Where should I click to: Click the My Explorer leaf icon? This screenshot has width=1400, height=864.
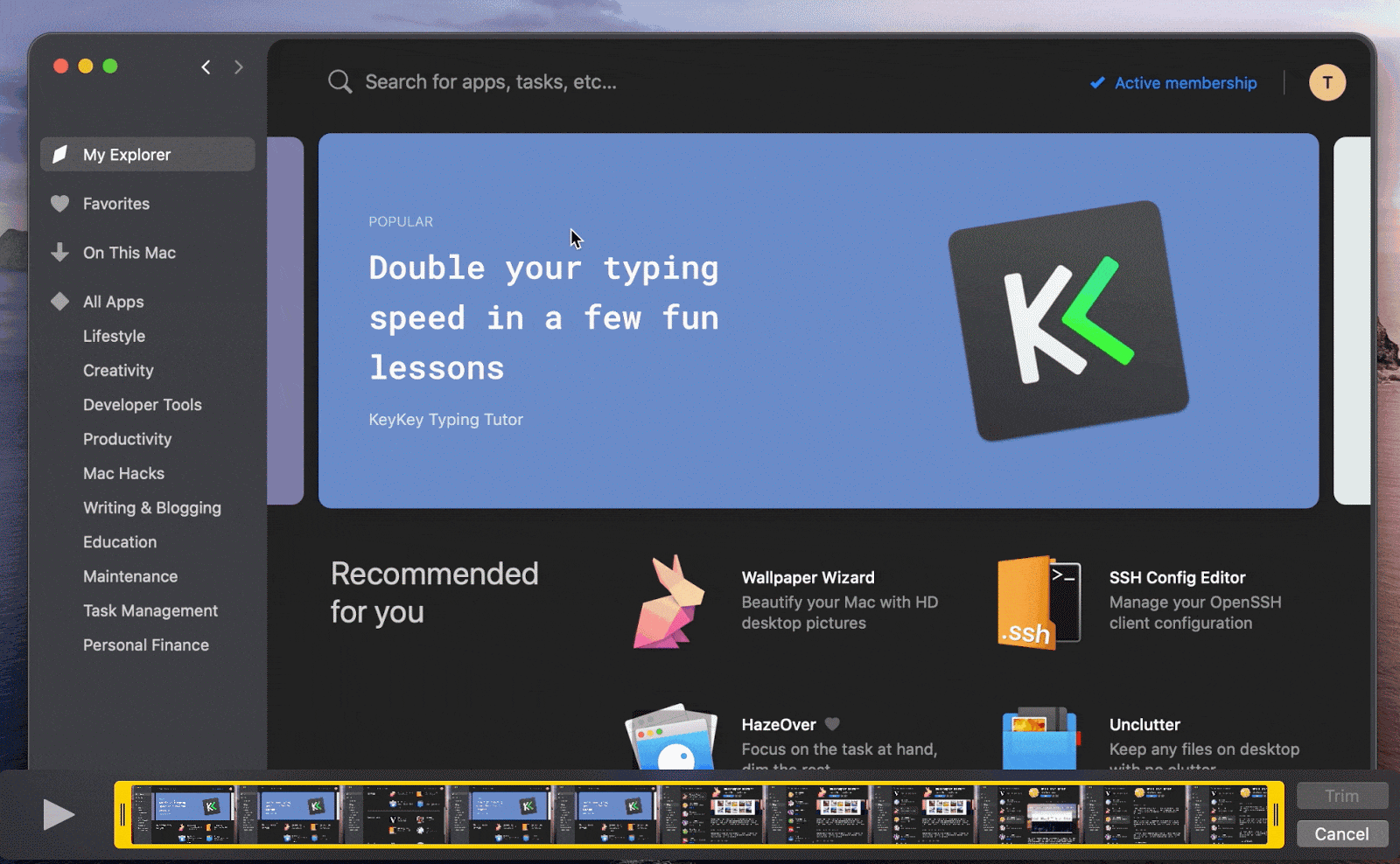pyautogui.click(x=59, y=155)
